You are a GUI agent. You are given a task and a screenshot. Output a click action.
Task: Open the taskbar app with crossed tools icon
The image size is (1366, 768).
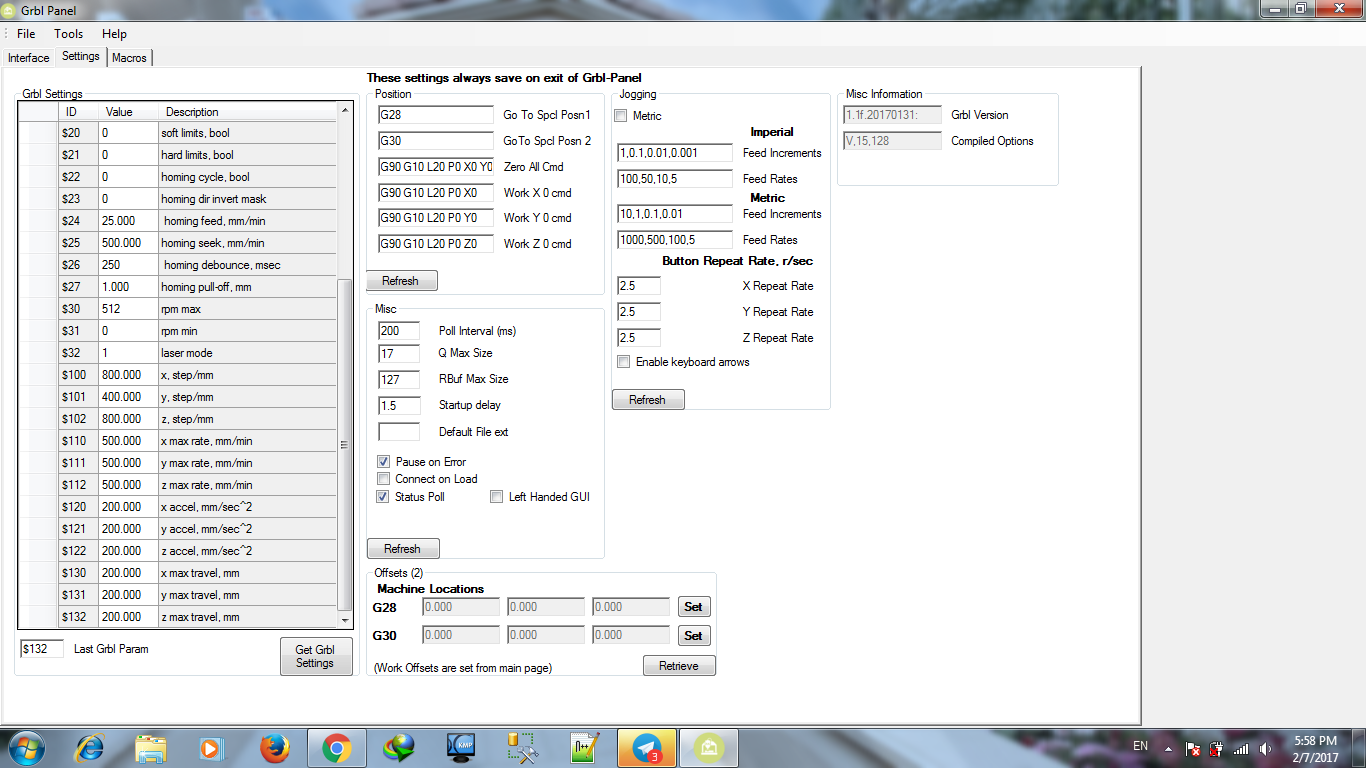[x=523, y=747]
